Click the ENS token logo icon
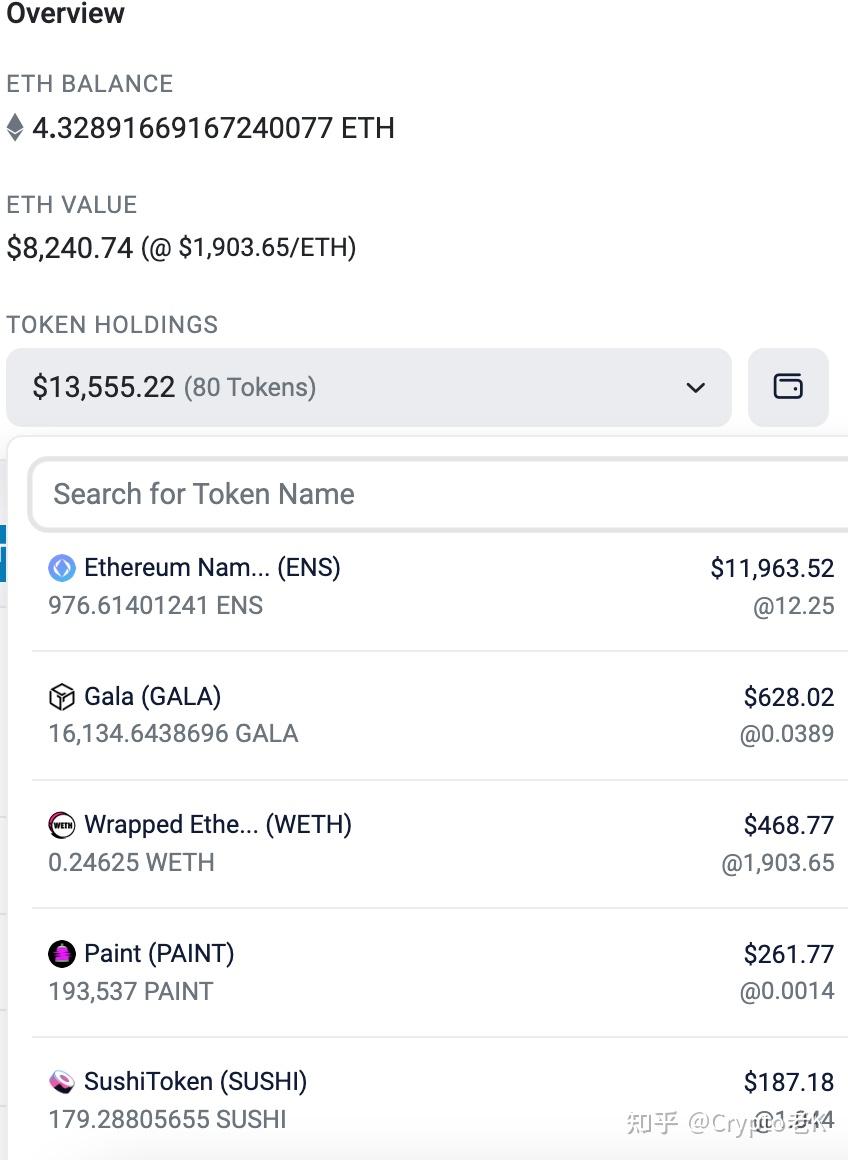The width and height of the screenshot is (848, 1160). click(x=62, y=568)
